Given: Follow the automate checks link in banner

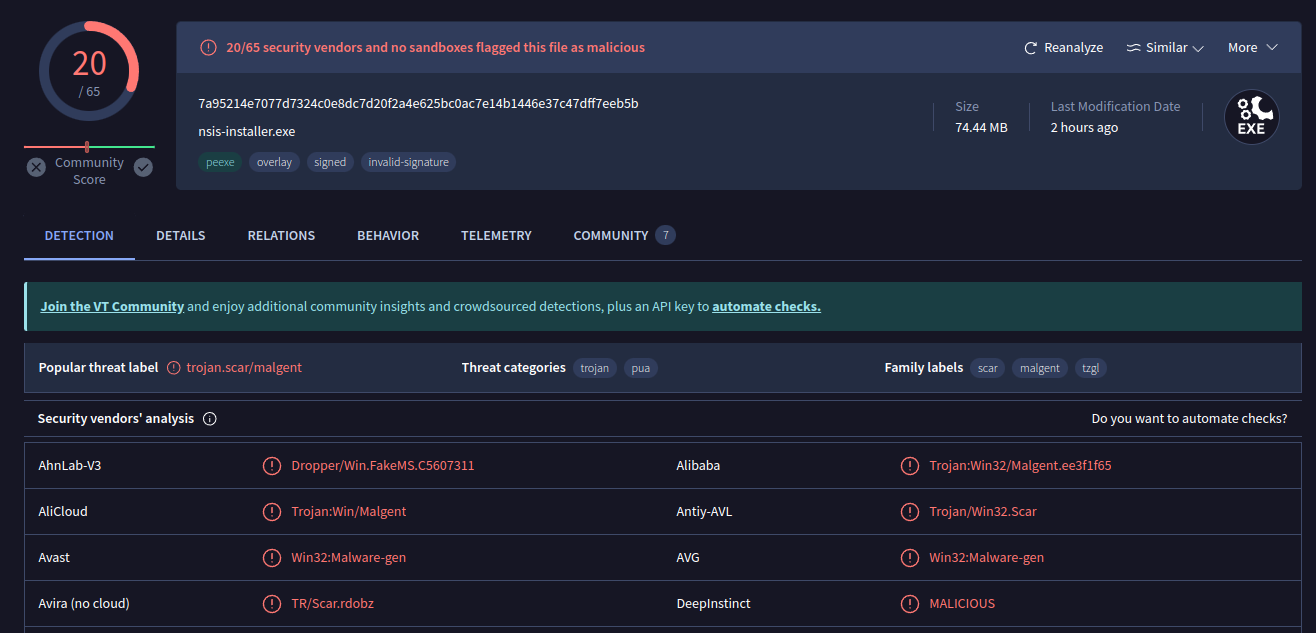Looking at the screenshot, I should click(x=766, y=307).
